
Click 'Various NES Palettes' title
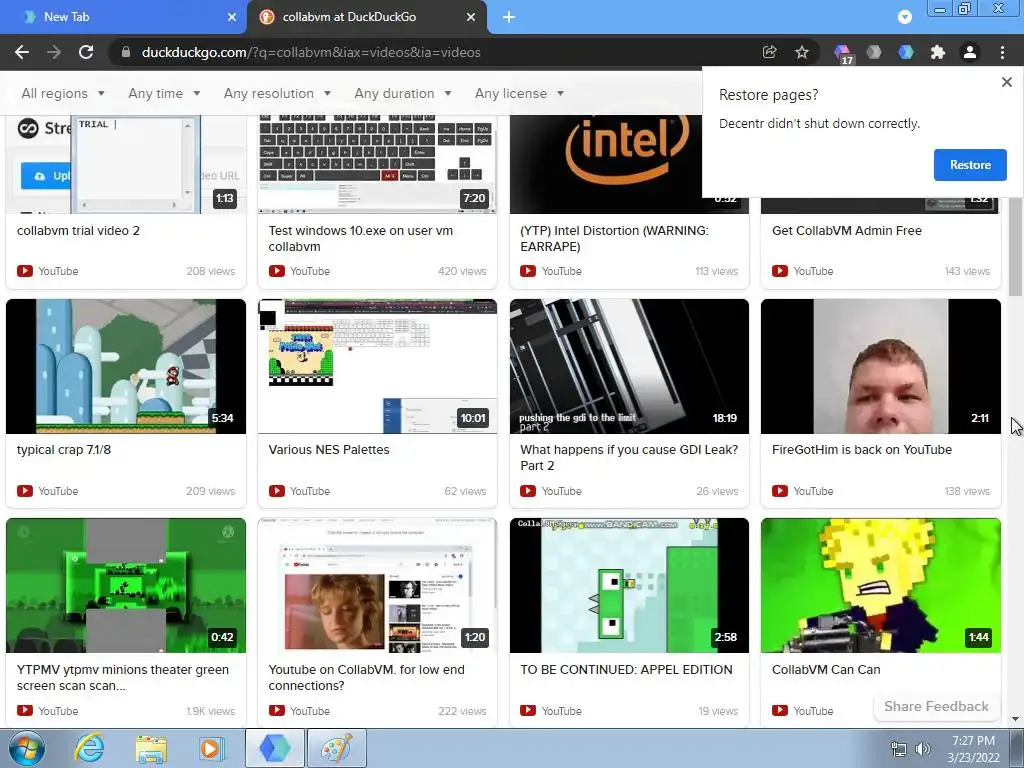[x=328, y=450]
